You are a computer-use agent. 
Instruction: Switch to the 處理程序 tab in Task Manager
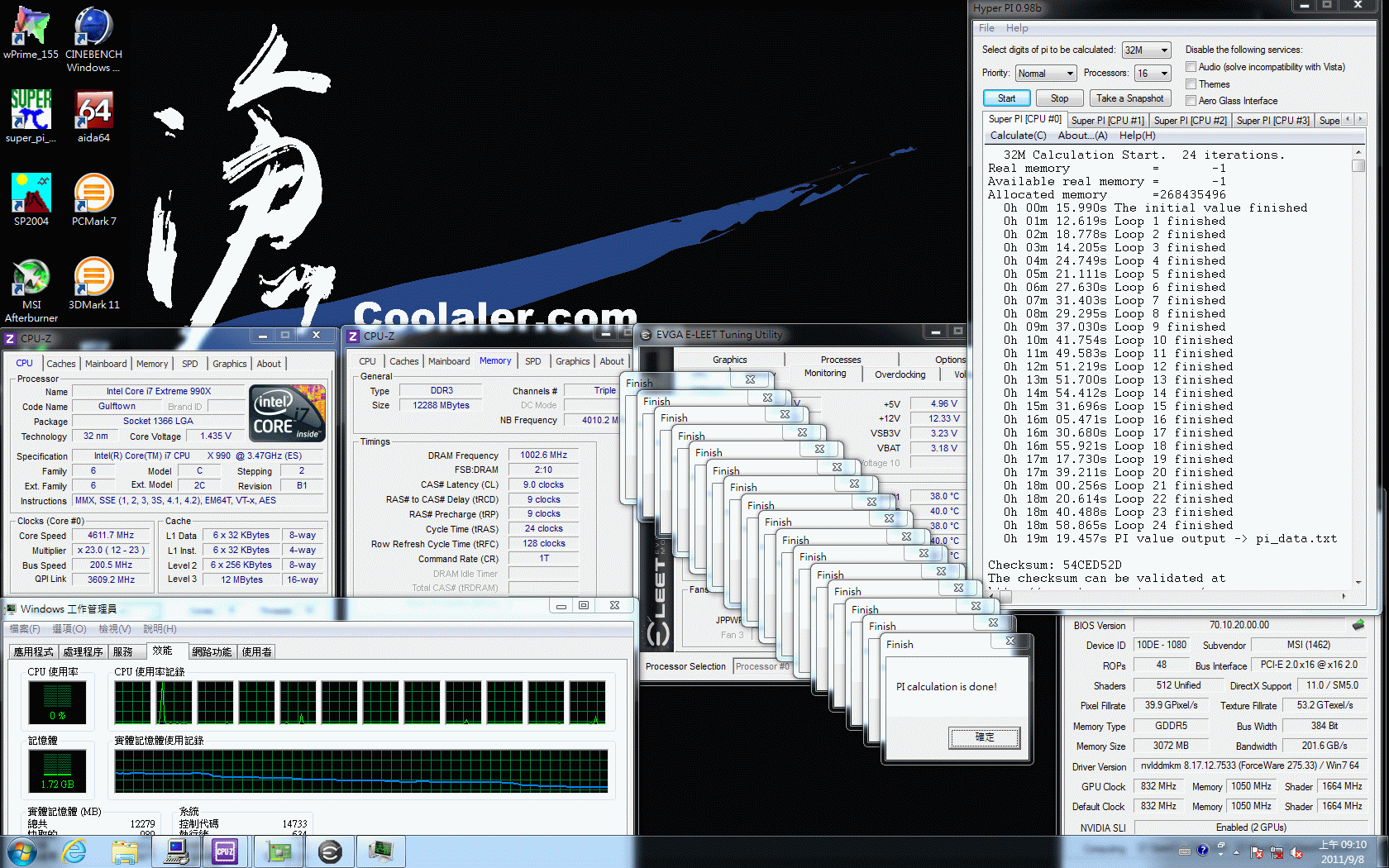pos(83,652)
